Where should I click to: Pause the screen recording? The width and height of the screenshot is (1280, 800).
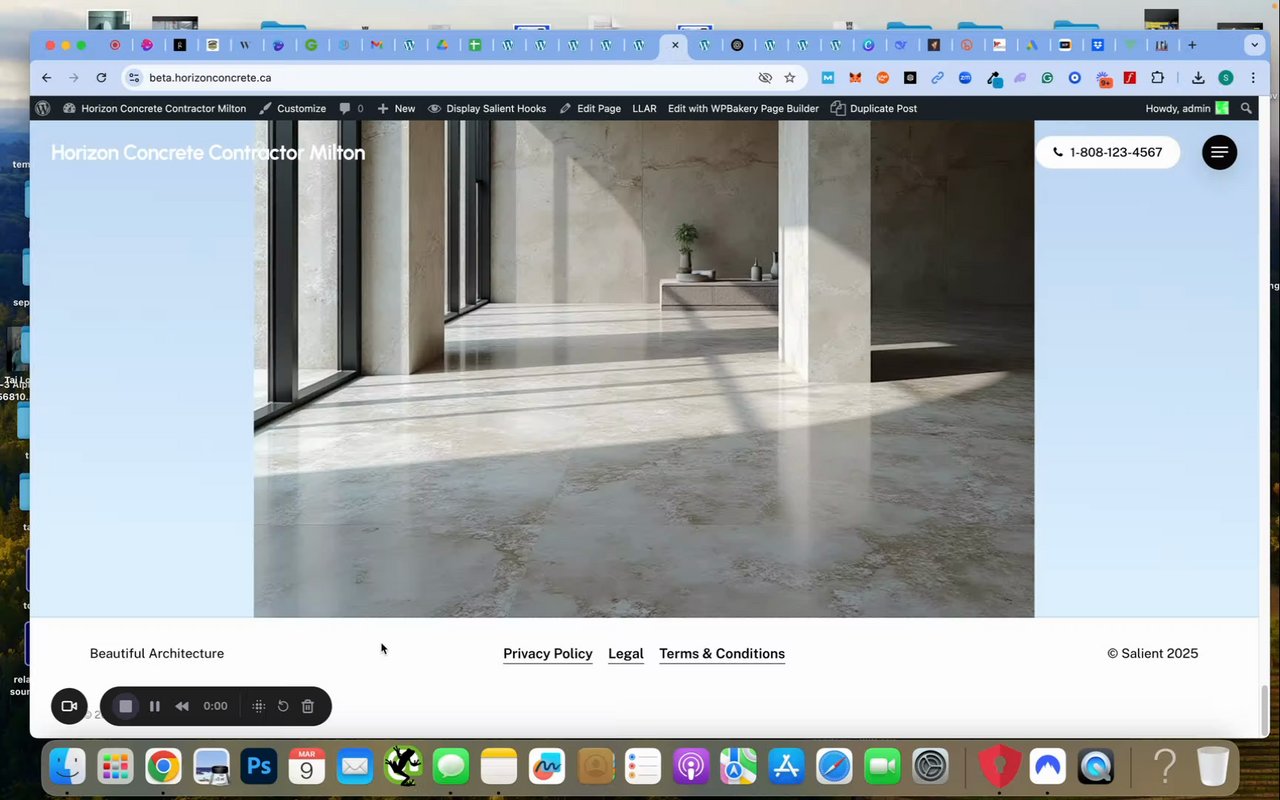pos(155,706)
